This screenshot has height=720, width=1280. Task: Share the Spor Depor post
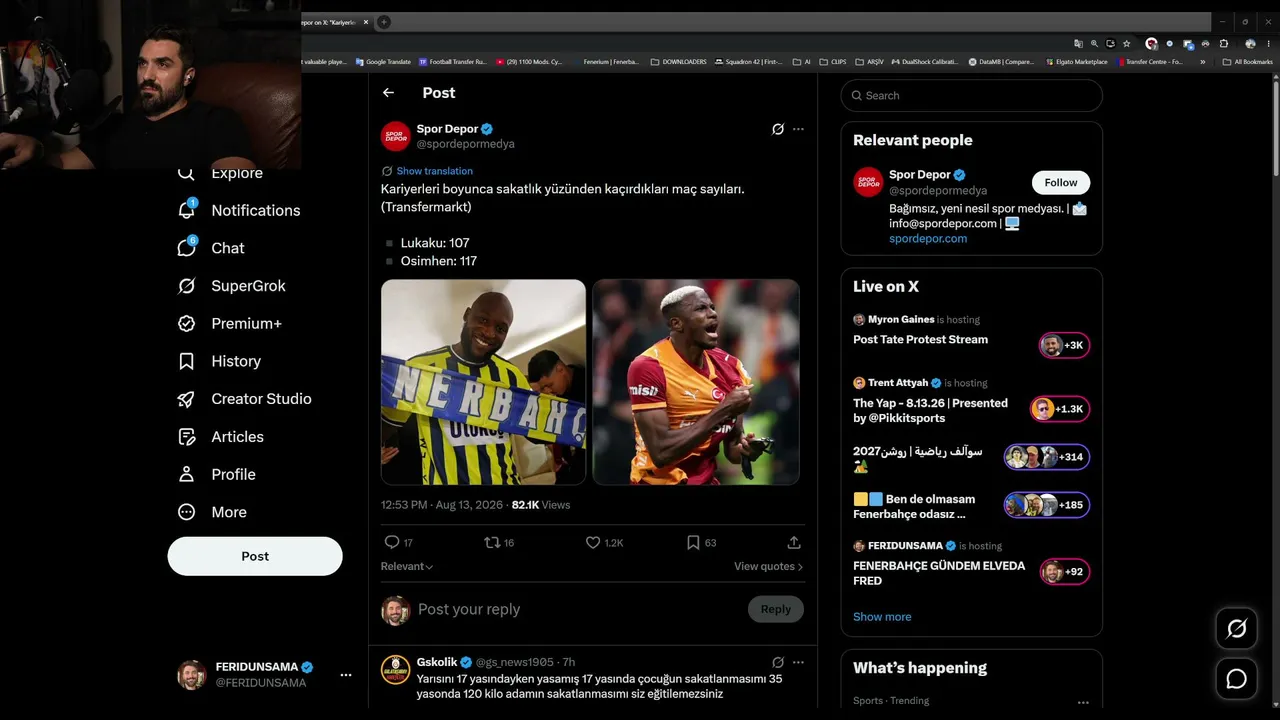click(794, 542)
